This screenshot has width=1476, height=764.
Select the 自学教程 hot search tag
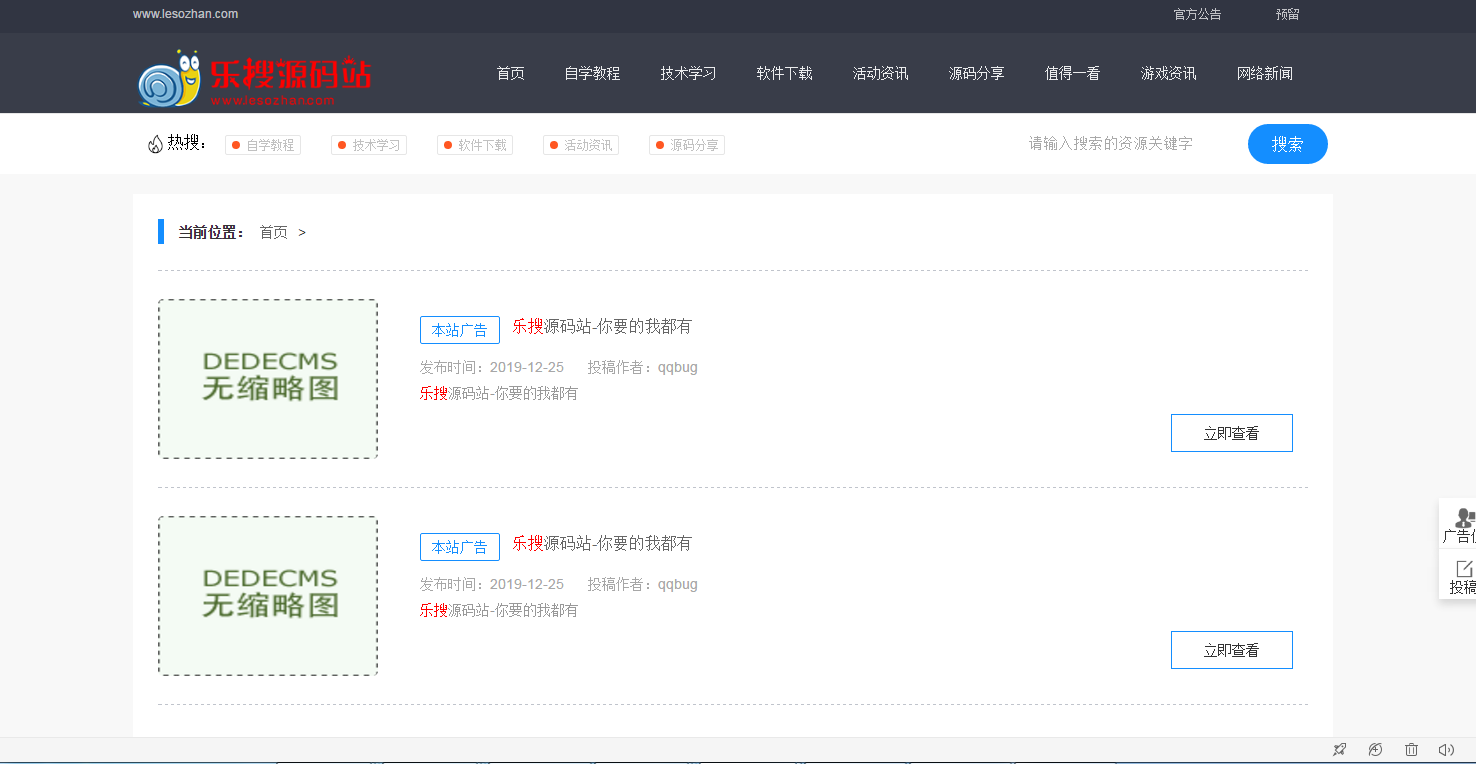pos(263,145)
